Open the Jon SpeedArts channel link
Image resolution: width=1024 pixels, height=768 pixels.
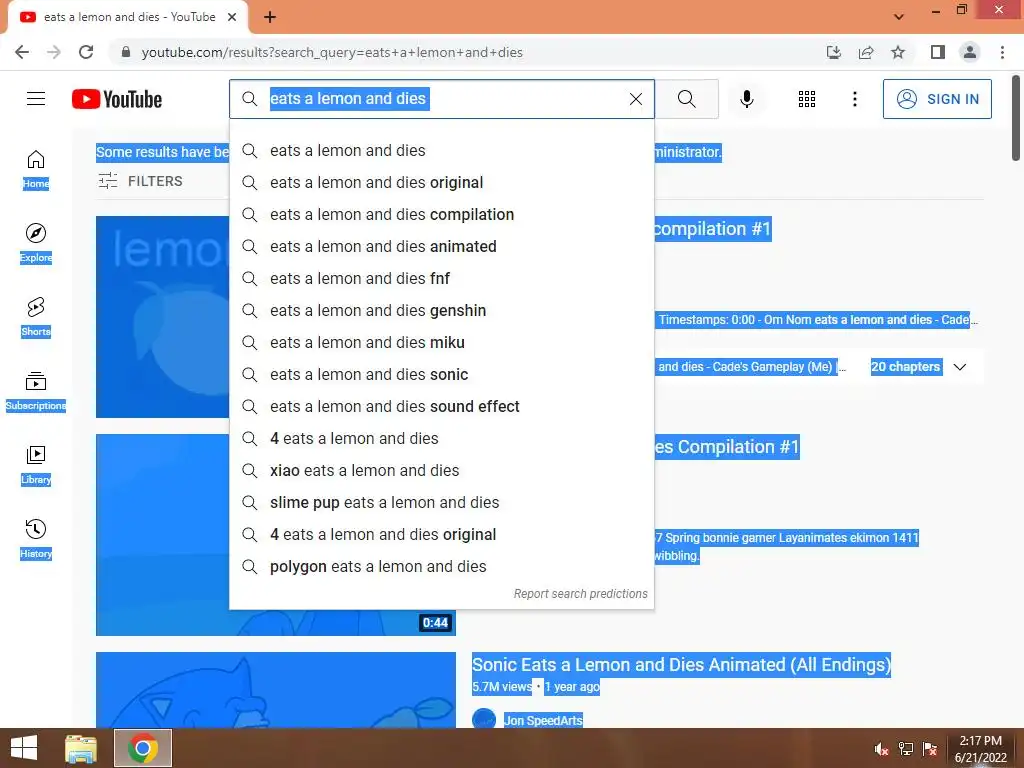tap(543, 720)
